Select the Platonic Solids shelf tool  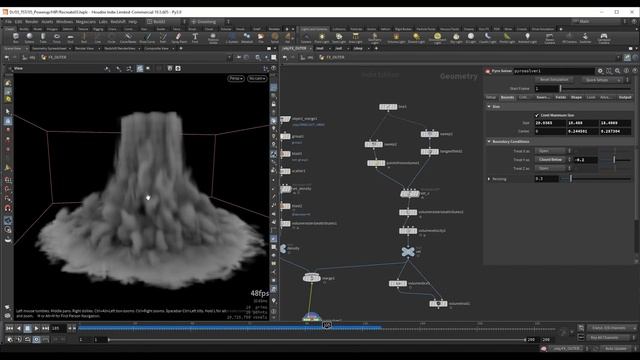coord(213,38)
